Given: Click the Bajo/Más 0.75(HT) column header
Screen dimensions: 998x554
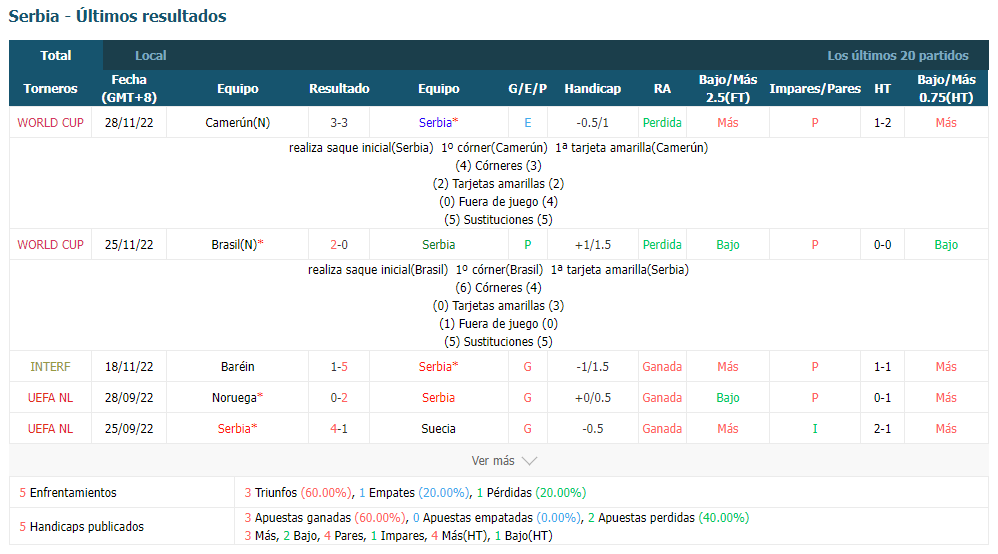Looking at the screenshot, I should (946, 89).
